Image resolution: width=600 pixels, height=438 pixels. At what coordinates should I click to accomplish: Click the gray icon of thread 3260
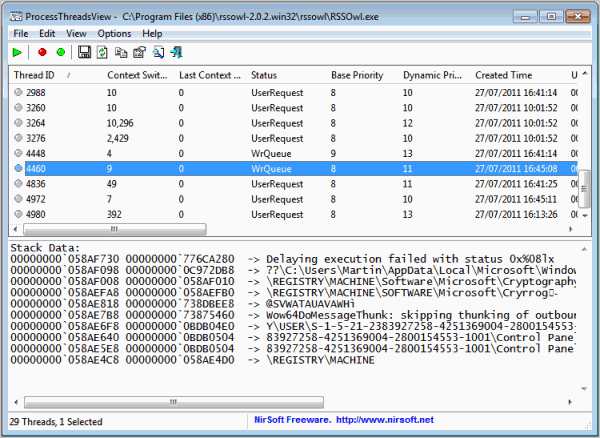(x=18, y=107)
